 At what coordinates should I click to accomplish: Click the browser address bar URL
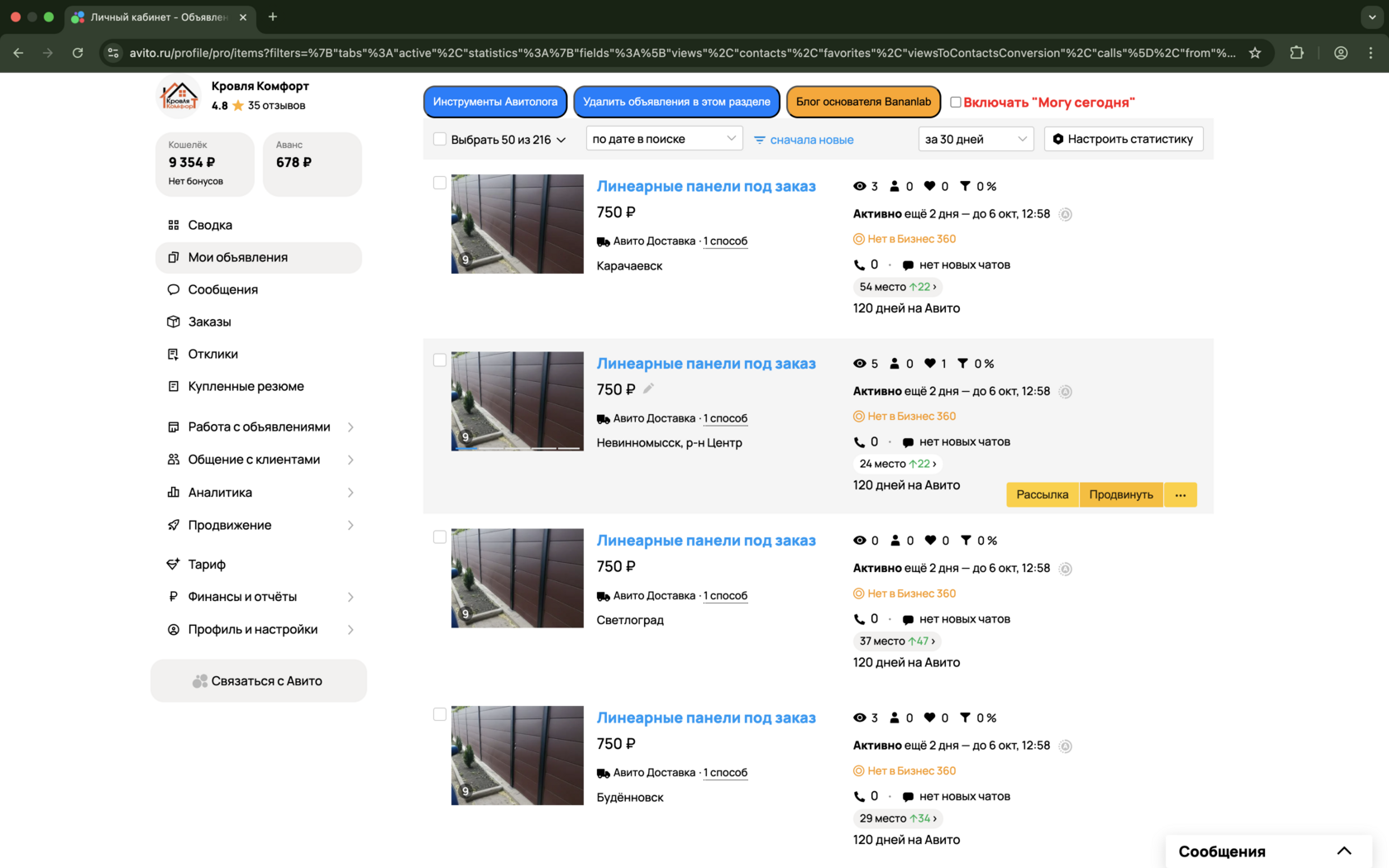pos(683,53)
